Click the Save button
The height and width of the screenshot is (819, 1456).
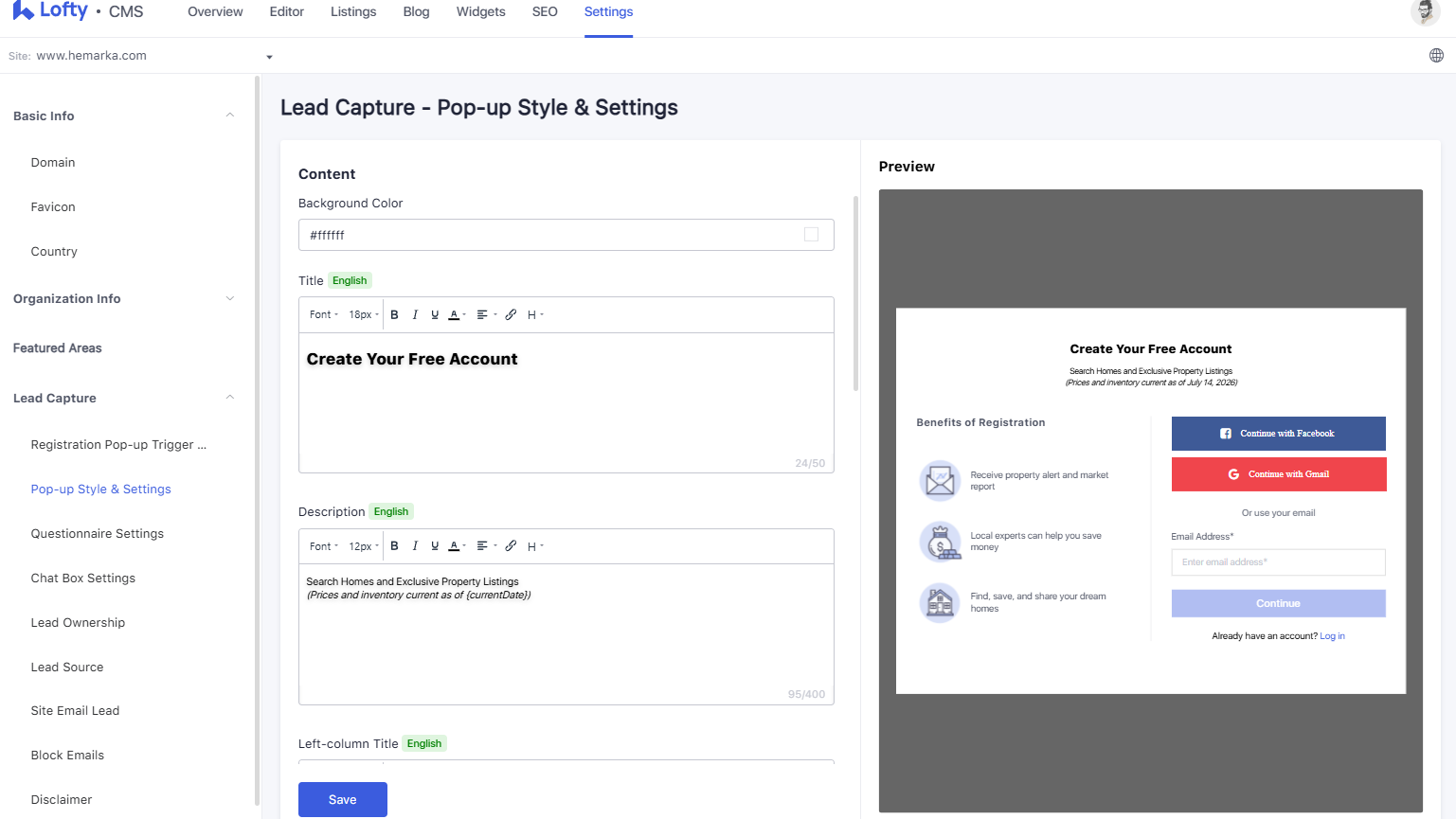(343, 799)
